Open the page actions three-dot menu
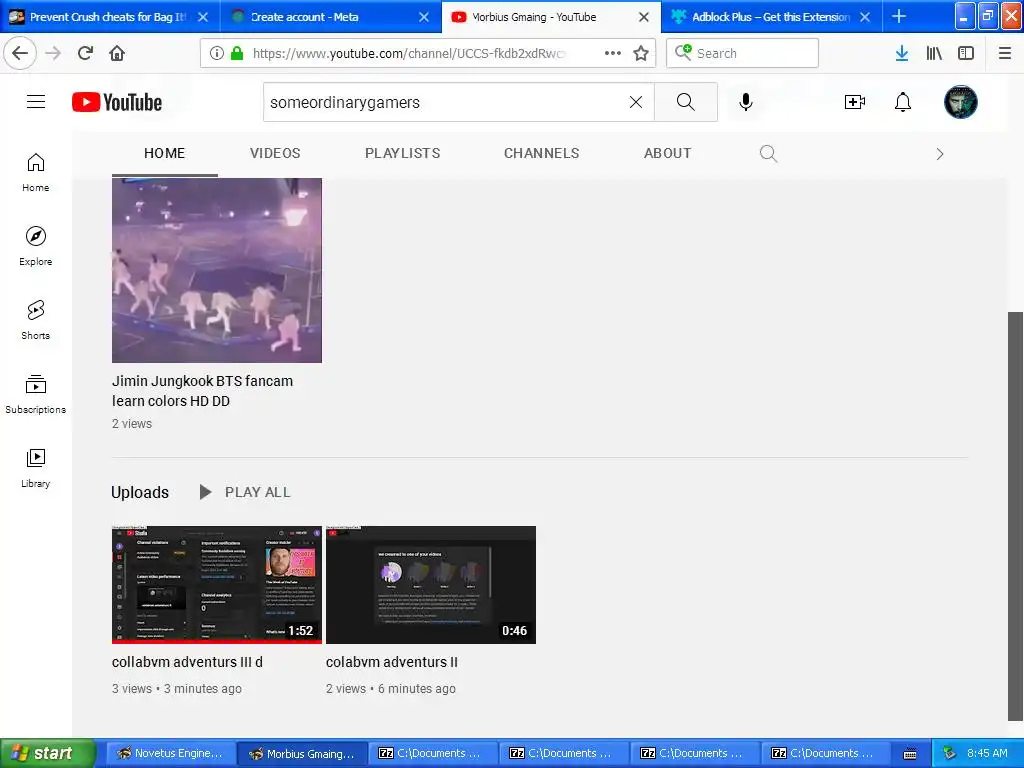1024x768 pixels. tap(613, 53)
